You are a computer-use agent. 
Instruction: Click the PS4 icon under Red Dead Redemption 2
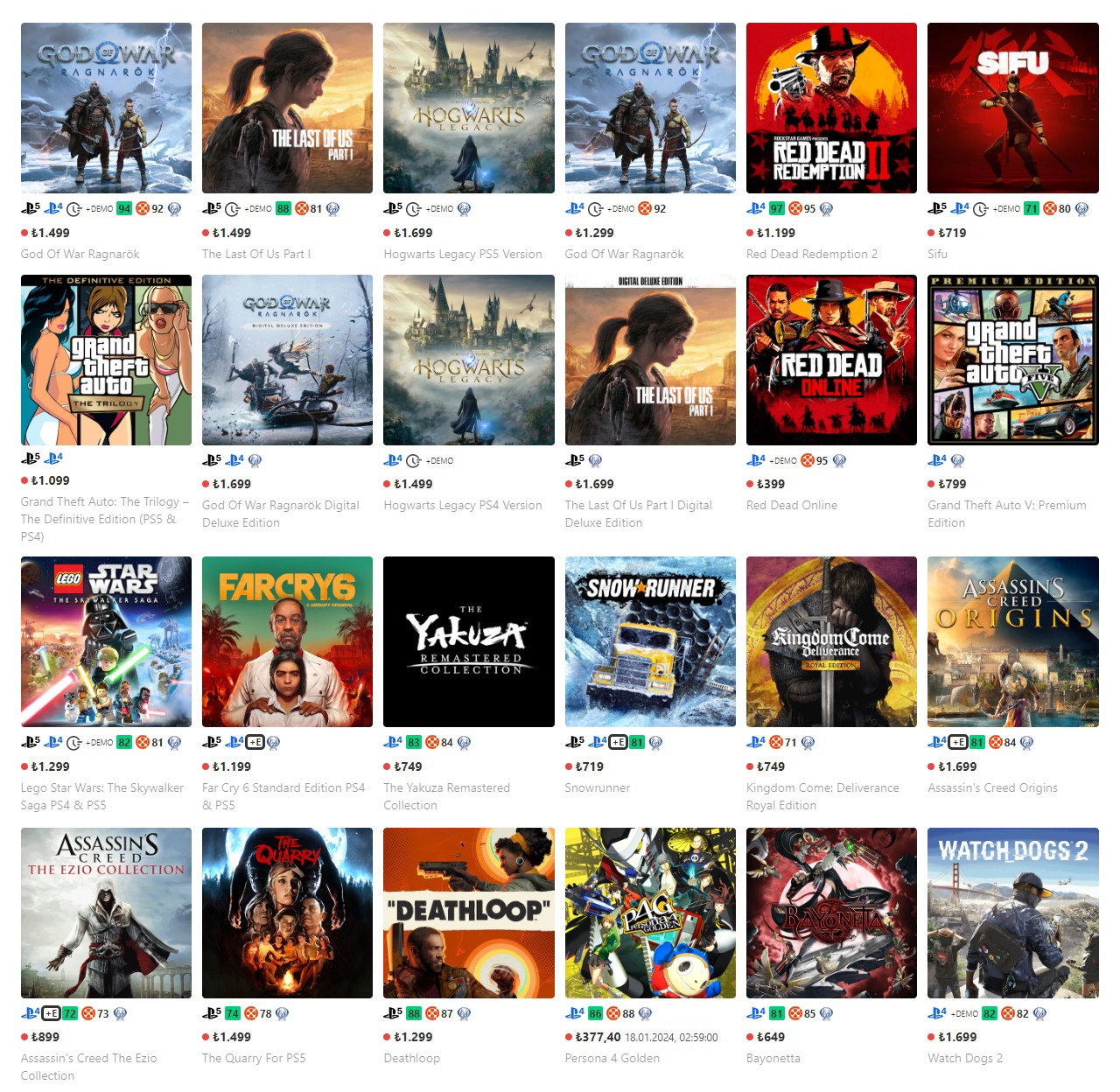point(756,208)
